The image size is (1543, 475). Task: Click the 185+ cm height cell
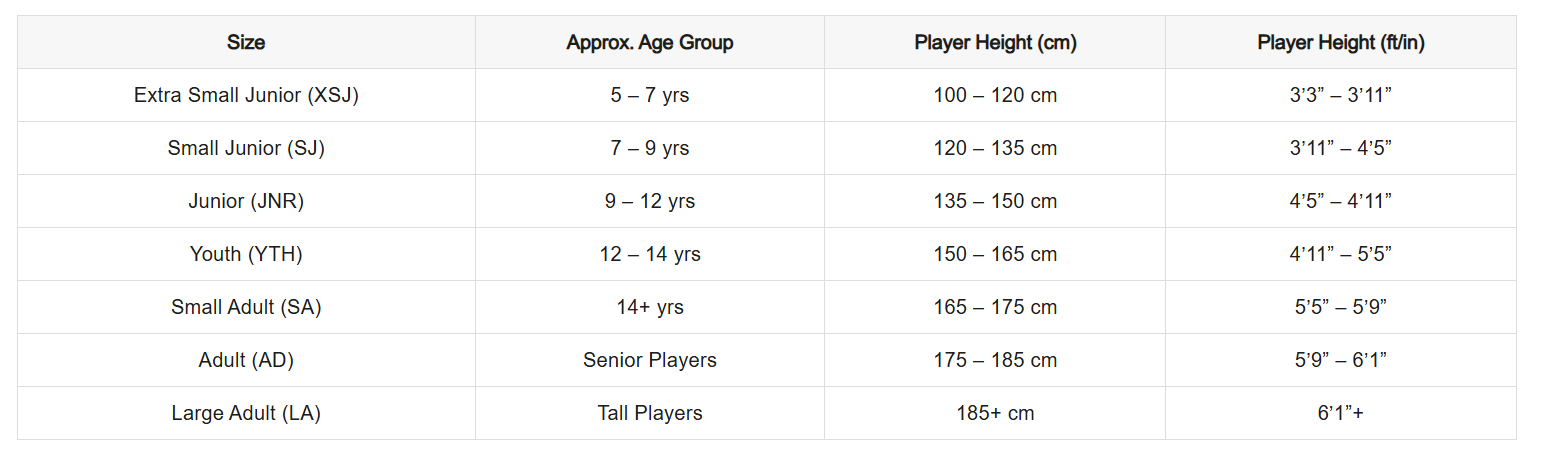[995, 413]
